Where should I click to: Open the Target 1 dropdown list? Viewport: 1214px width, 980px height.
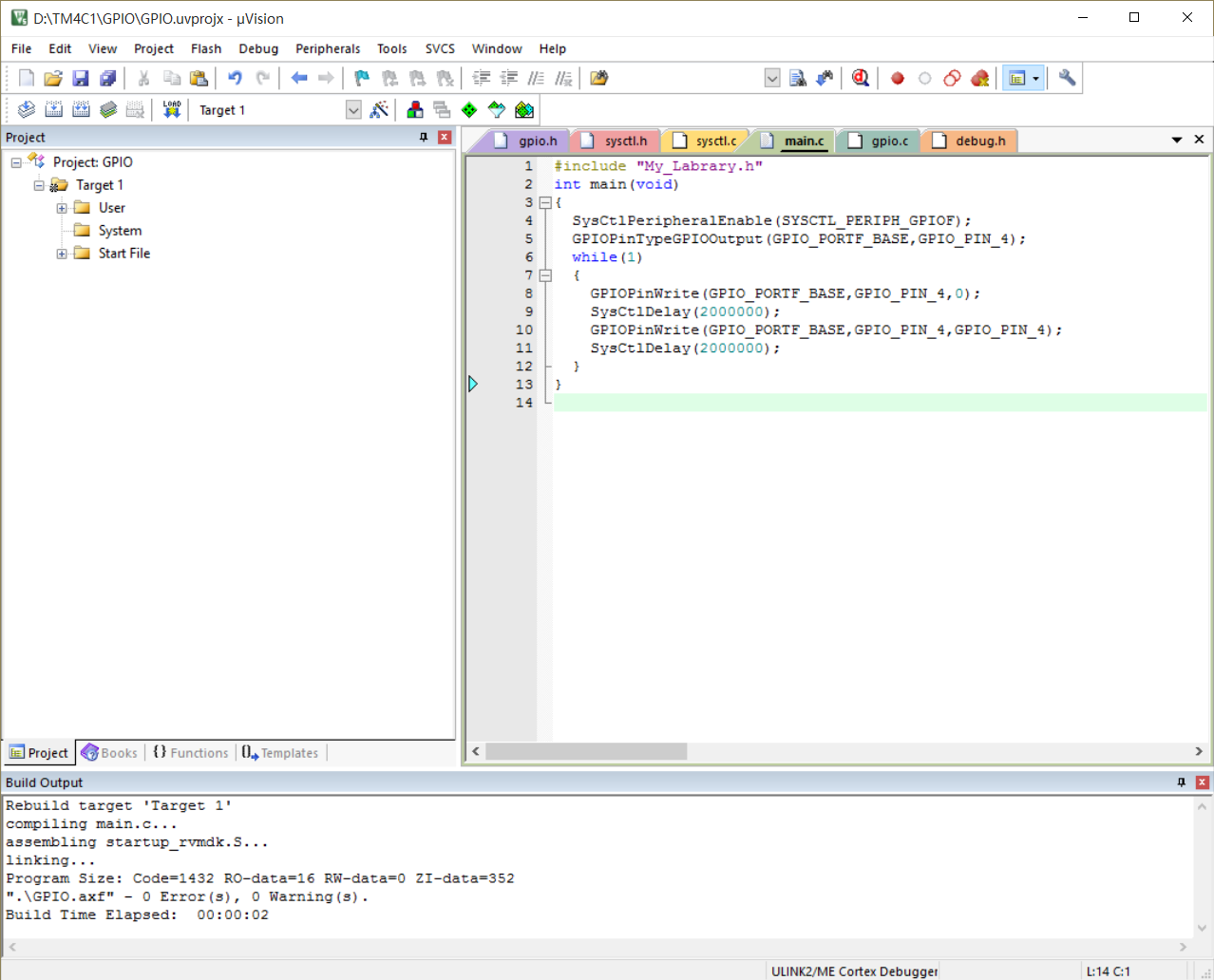click(353, 110)
